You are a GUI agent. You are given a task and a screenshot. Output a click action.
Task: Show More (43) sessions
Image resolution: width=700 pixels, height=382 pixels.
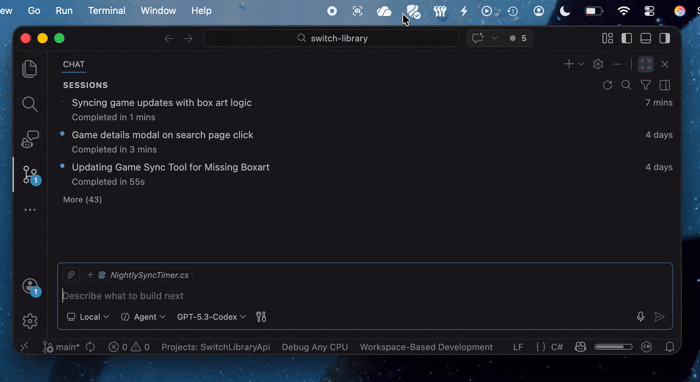[82, 199]
